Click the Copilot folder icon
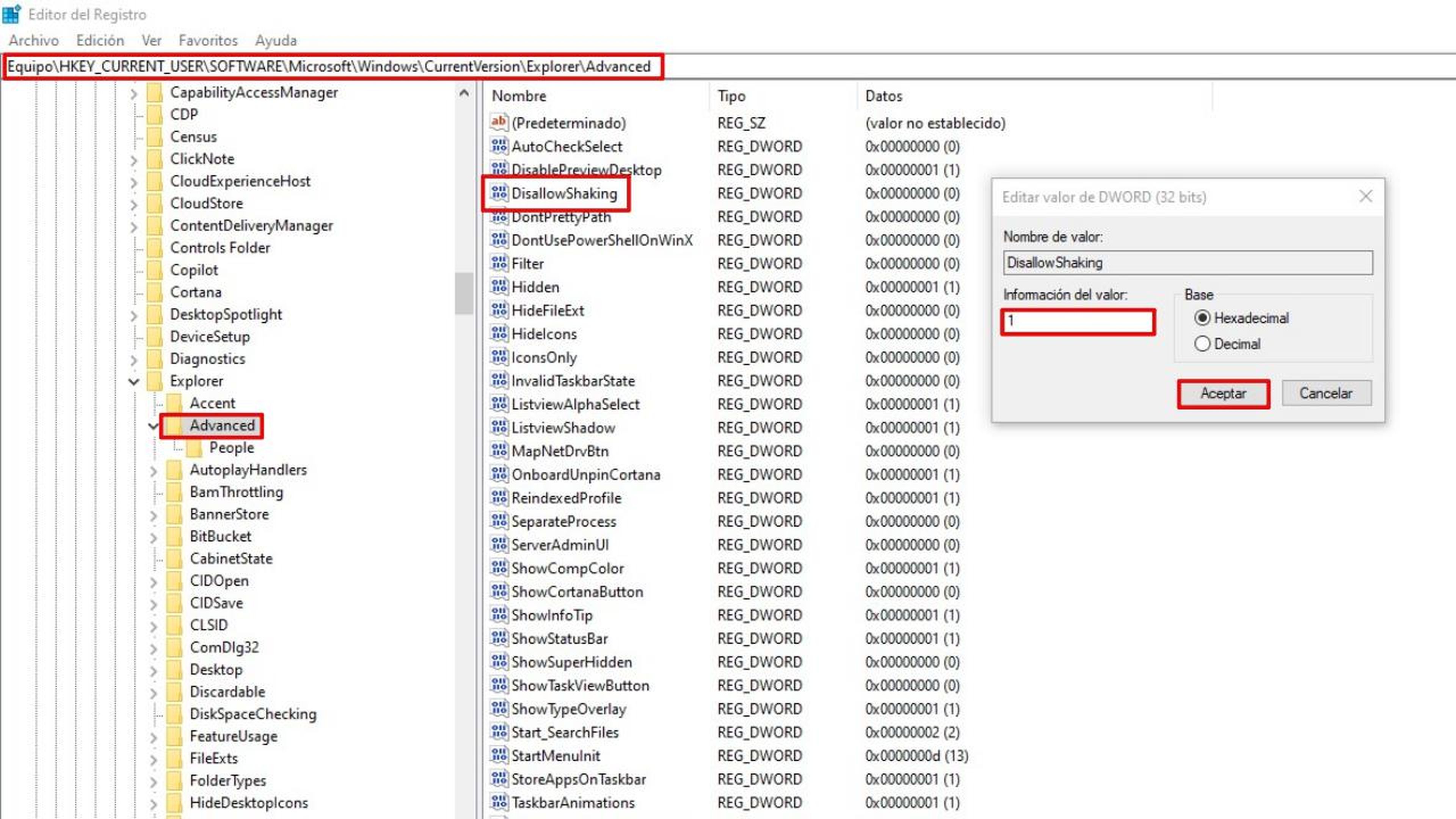1456x819 pixels. click(154, 270)
